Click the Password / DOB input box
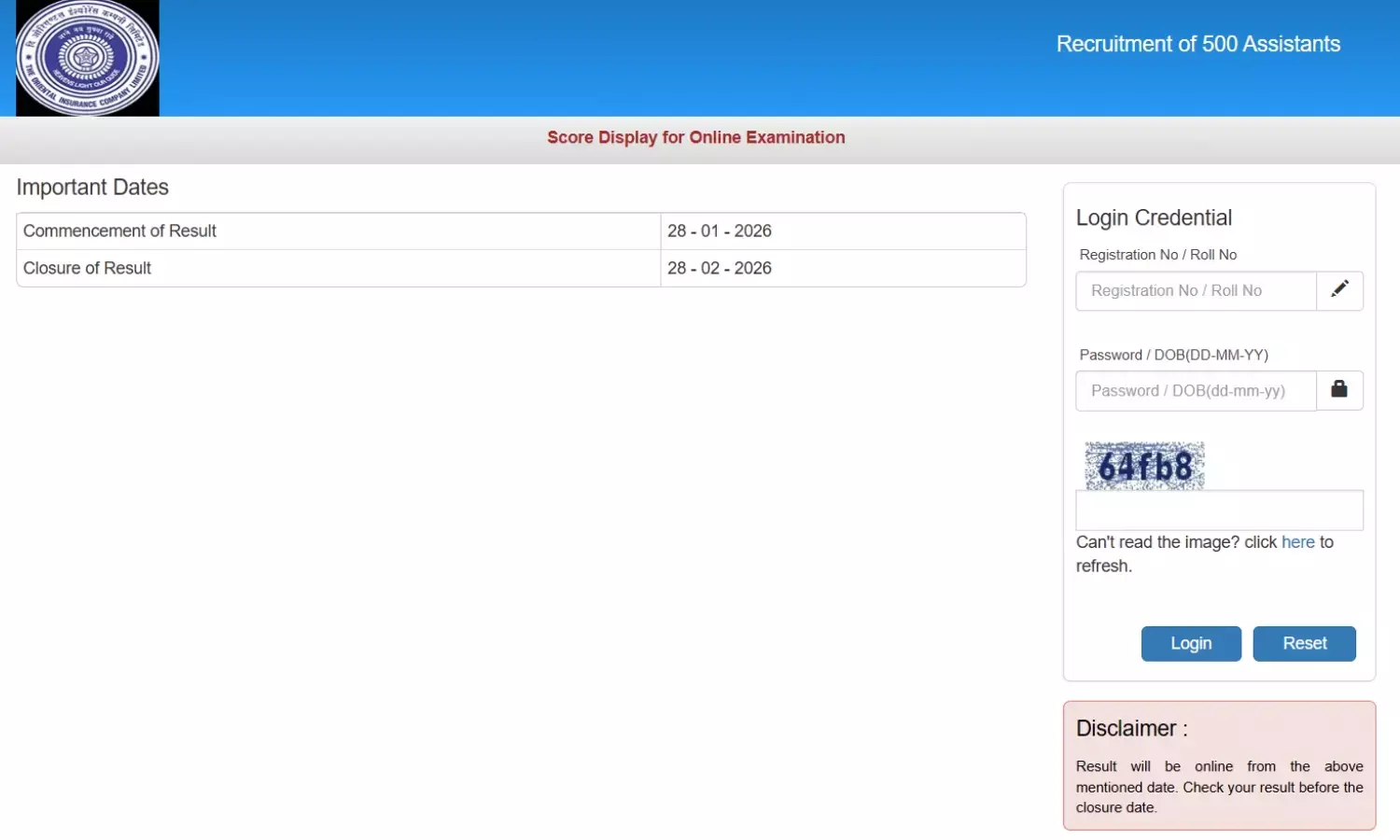1400x840 pixels. tap(1195, 390)
